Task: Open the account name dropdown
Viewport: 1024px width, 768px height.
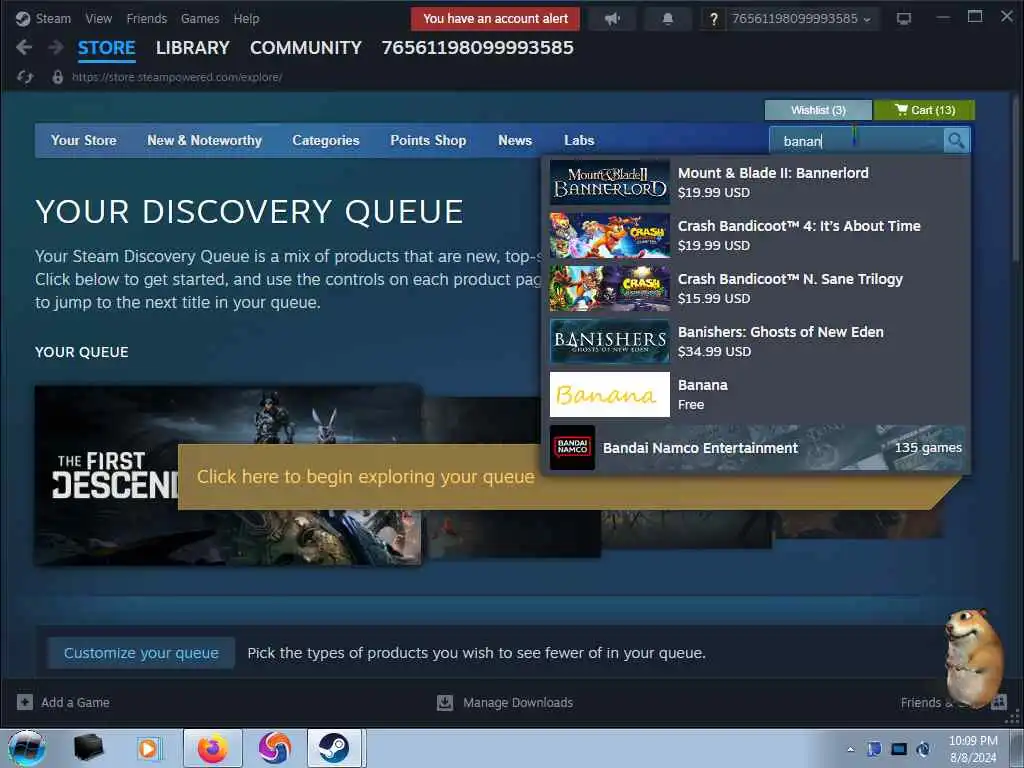Action: click(801, 19)
